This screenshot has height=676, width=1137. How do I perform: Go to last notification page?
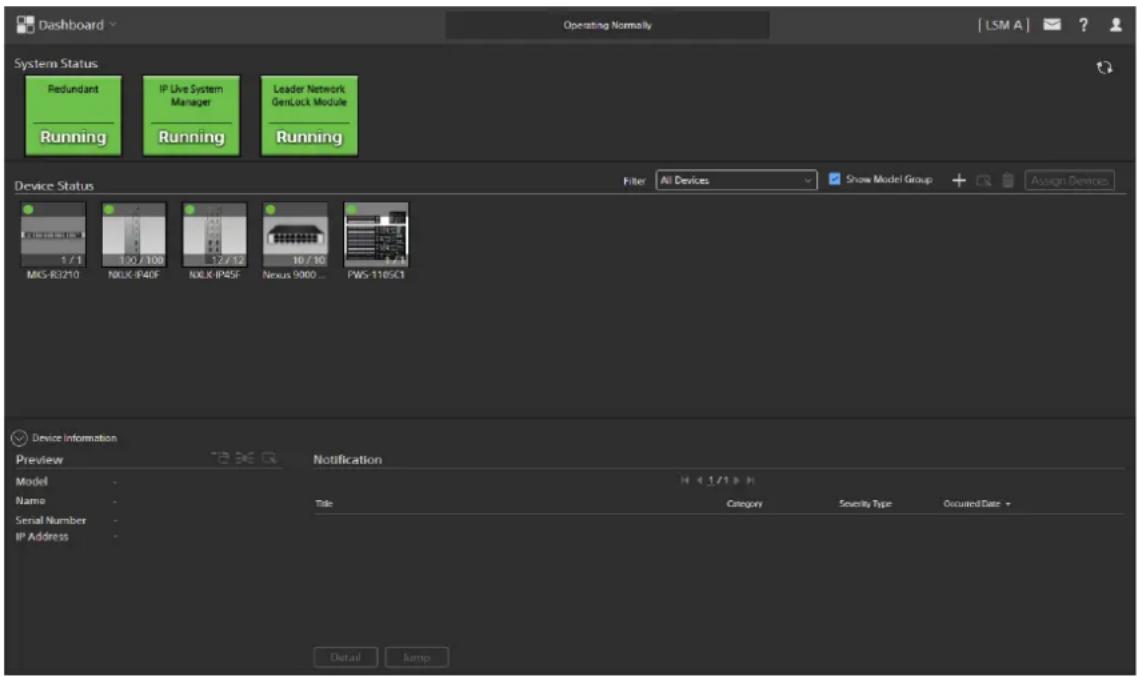point(751,480)
